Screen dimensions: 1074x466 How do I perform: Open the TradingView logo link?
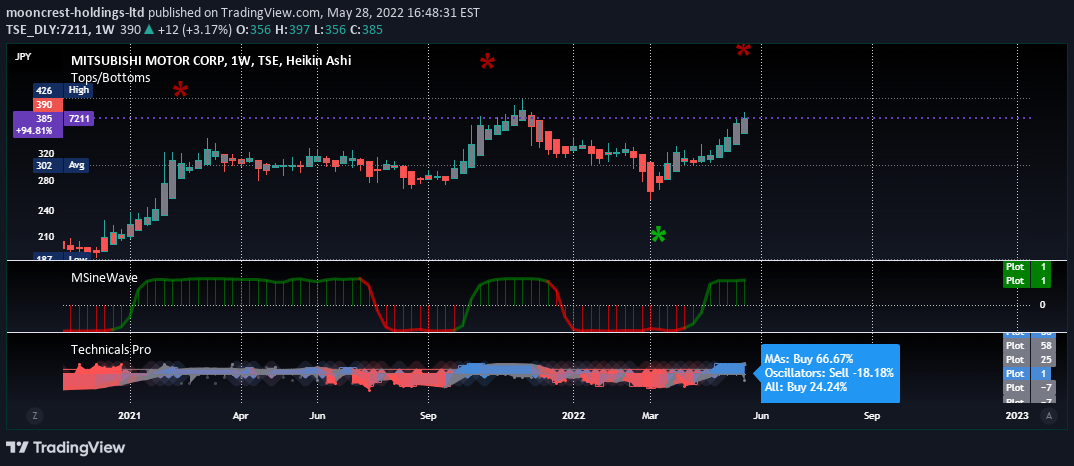point(66,447)
